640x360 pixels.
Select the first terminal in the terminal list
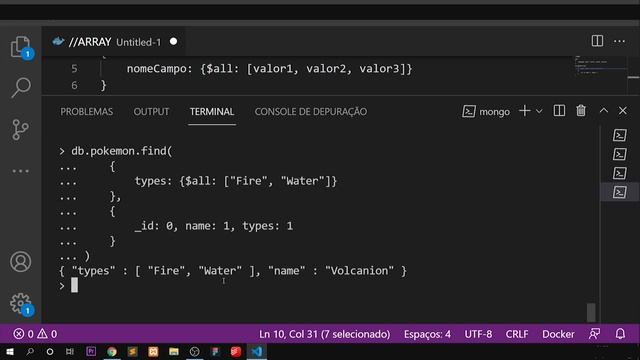tap(620, 135)
